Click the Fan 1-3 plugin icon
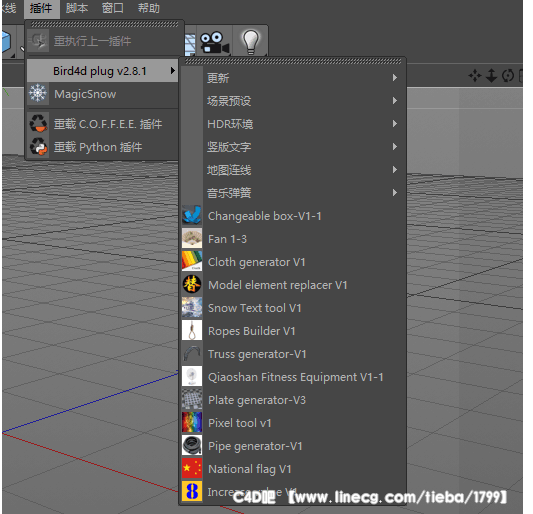This screenshot has height=514, width=533. [x=192, y=238]
